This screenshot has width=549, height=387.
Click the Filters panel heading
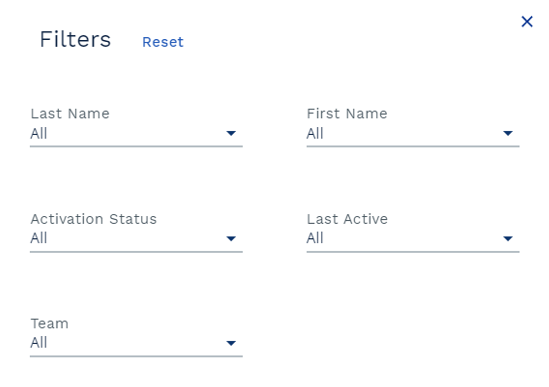75,39
